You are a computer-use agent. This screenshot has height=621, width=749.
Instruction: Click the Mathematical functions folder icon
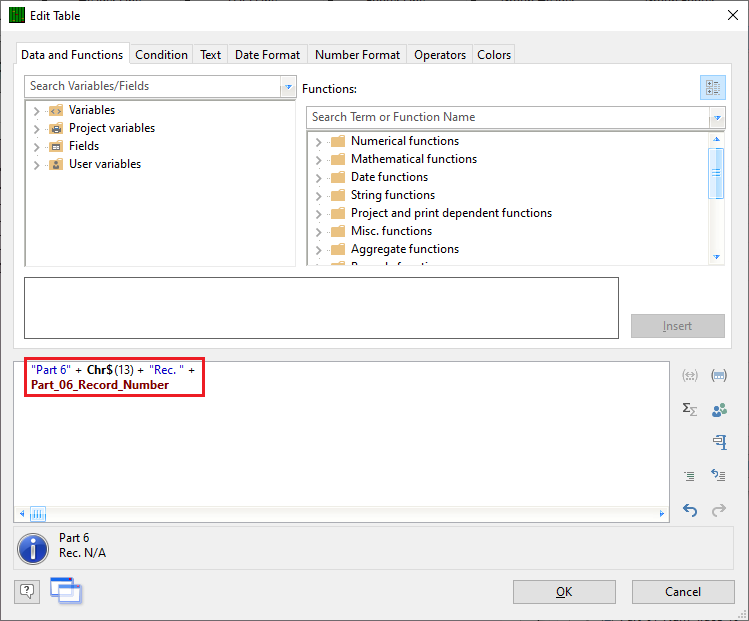pos(338,159)
